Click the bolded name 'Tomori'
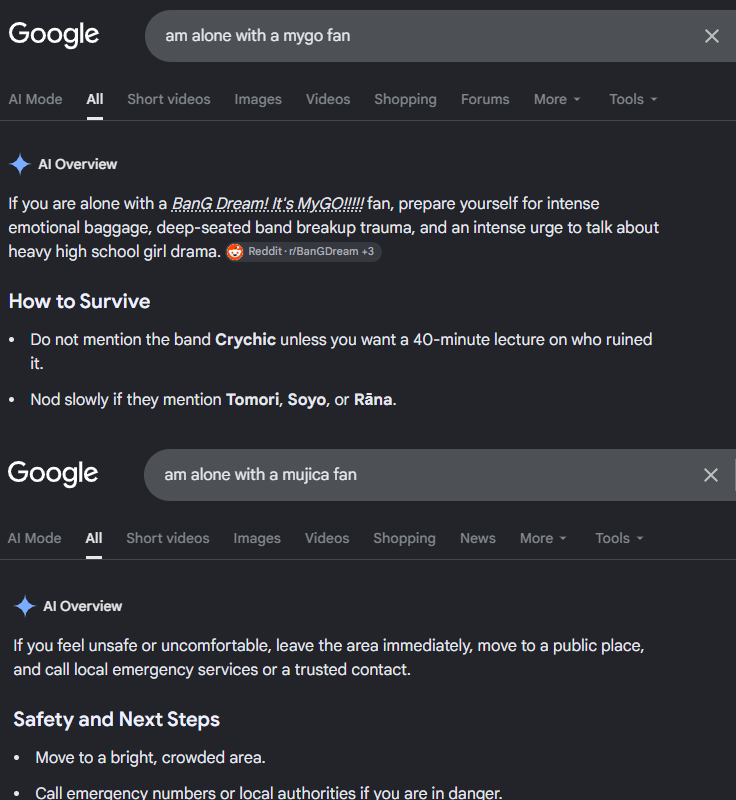The height and width of the screenshot is (800, 736). point(252,399)
